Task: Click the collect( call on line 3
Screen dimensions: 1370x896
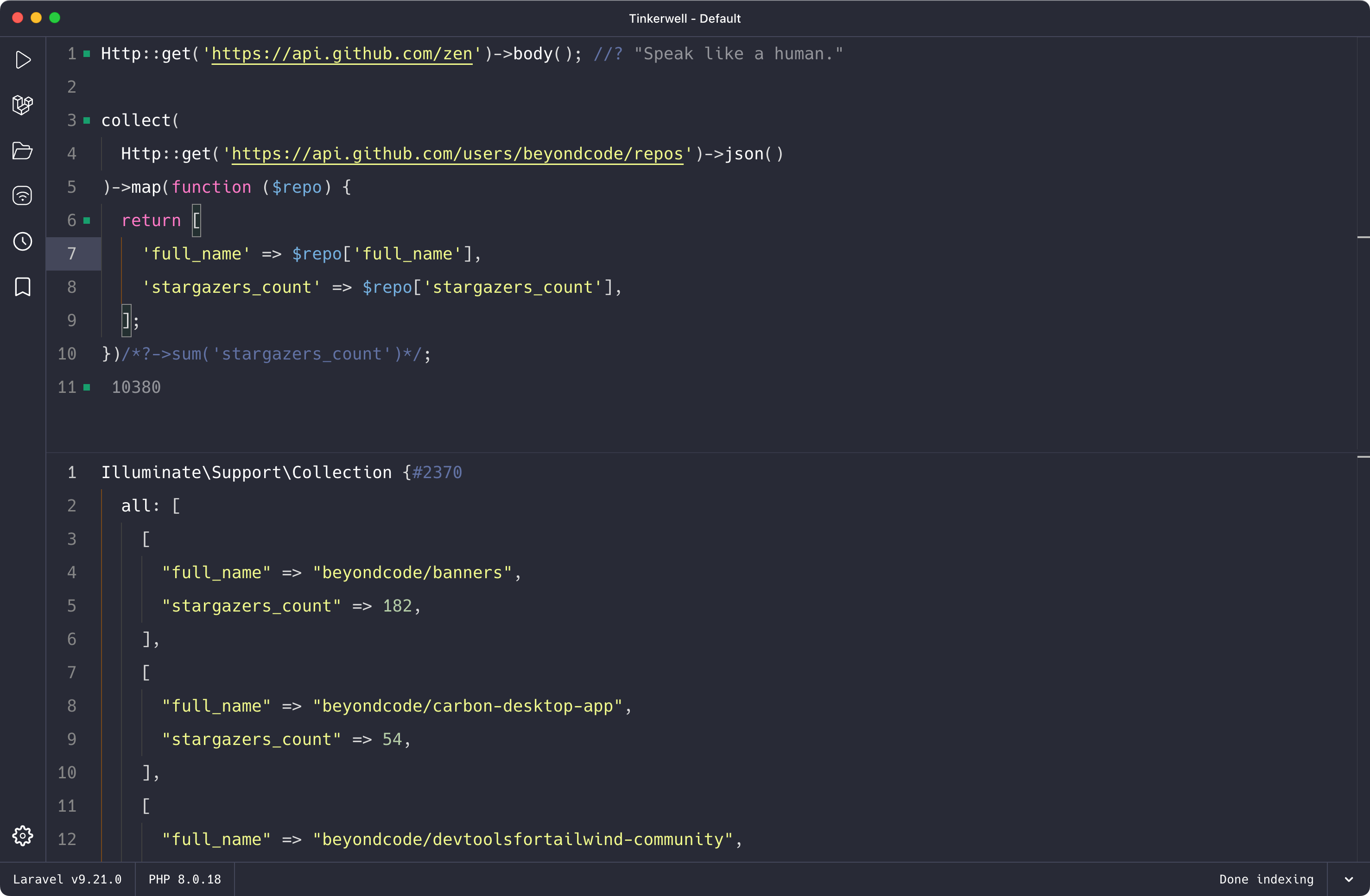Action: (x=140, y=120)
